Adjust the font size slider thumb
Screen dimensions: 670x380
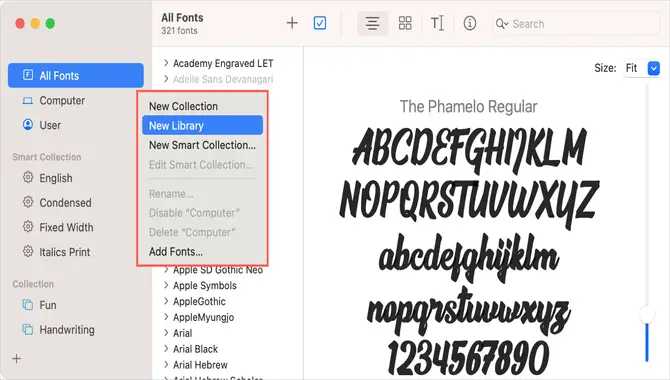coord(647,315)
